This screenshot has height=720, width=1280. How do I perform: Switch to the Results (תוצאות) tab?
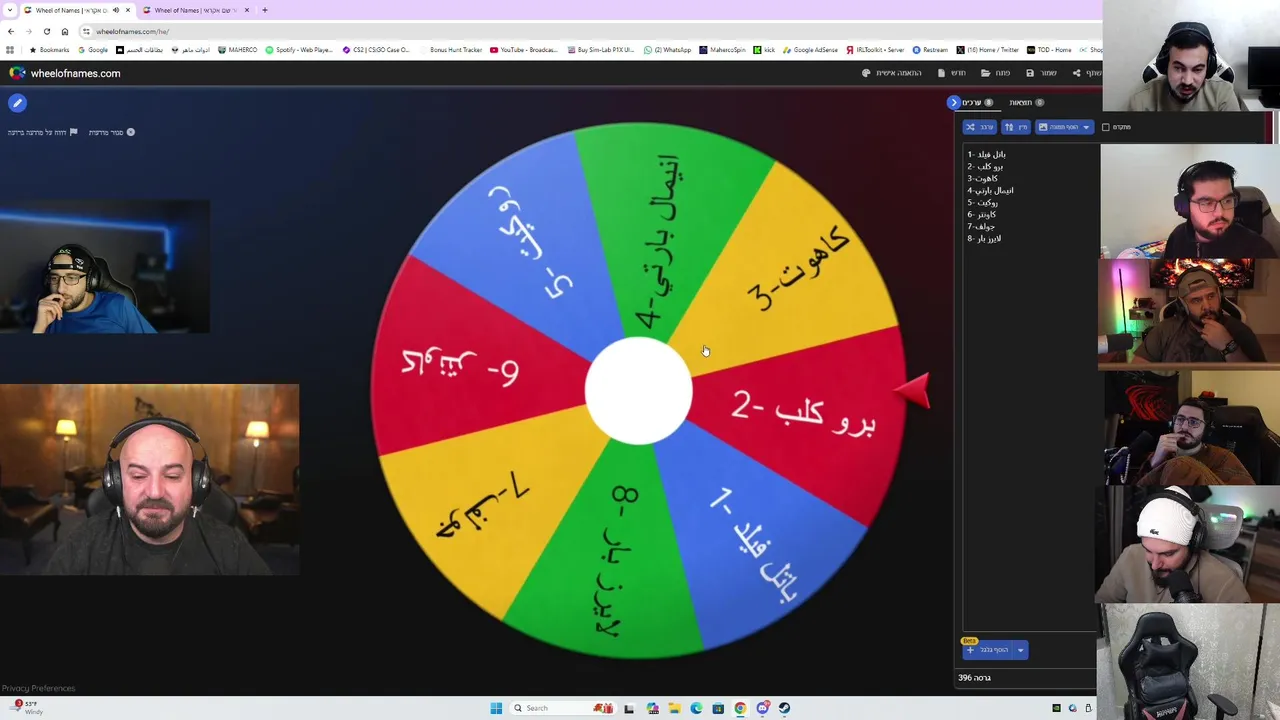[x=1026, y=102]
